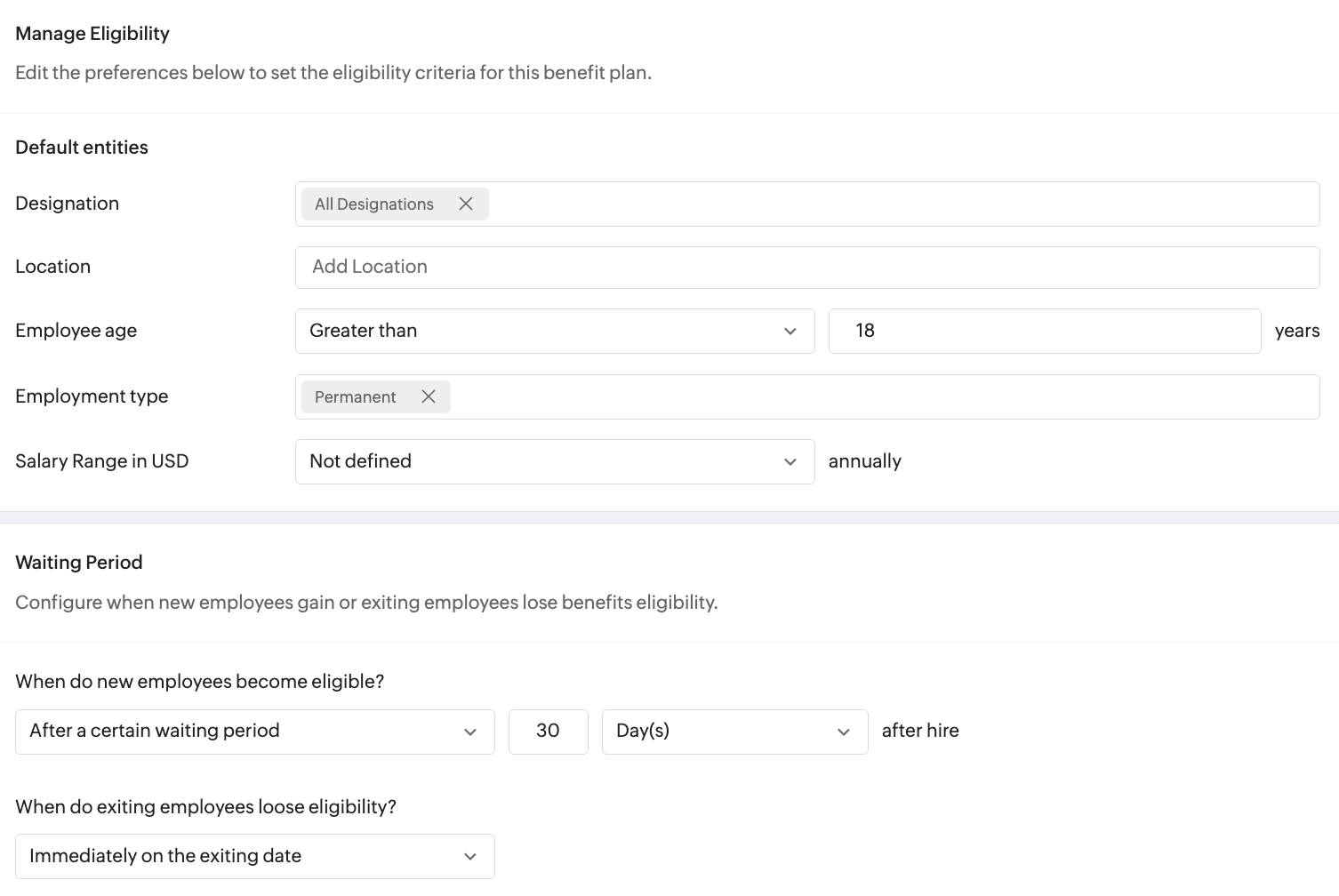Open the Not defined salary range dropdown
1339x896 pixels.
click(x=555, y=461)
